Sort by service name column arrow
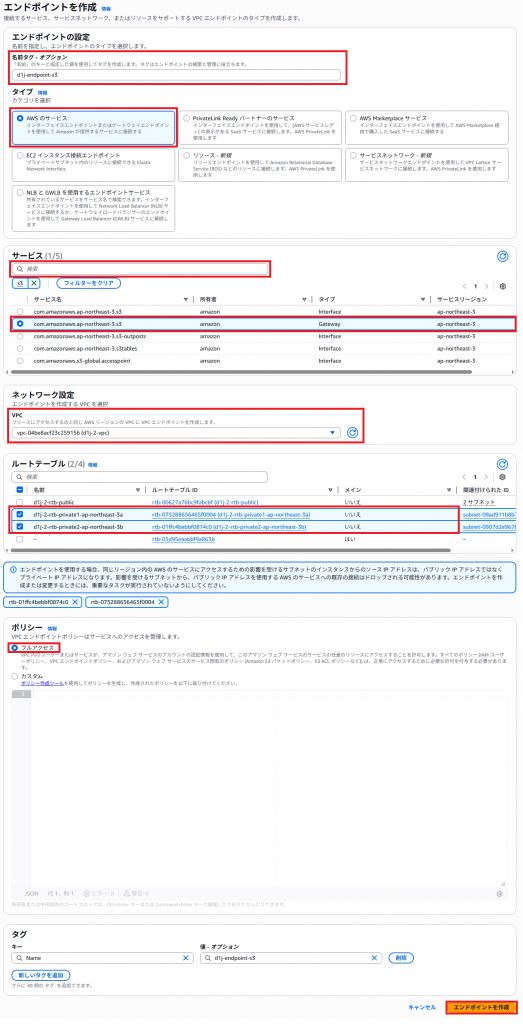The image size is (523, 1024). click(x=186, y=299)
